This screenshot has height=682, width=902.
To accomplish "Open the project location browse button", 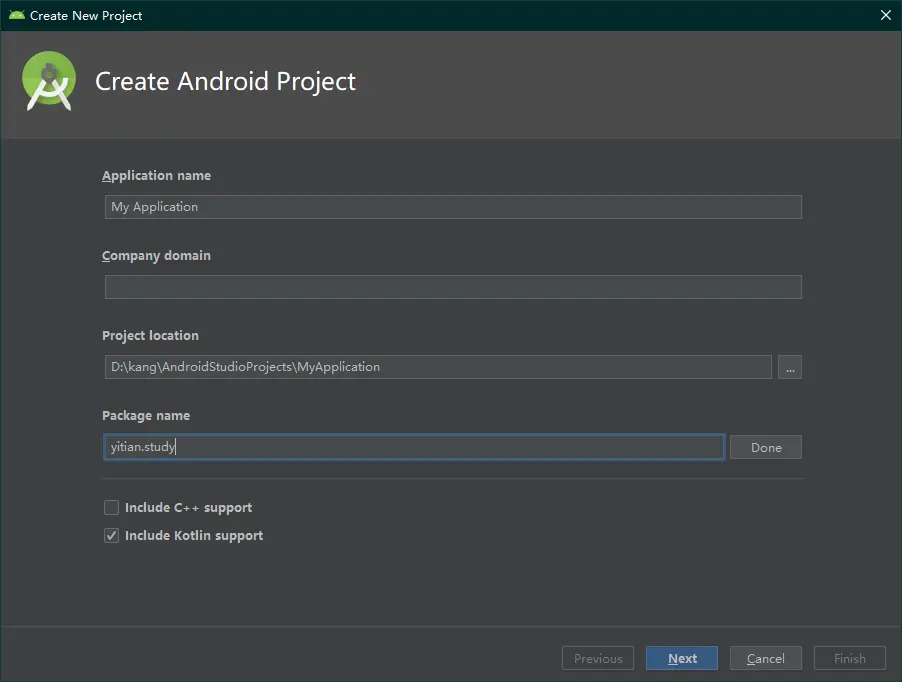I will pyautogui.click(x=789, y=367).
